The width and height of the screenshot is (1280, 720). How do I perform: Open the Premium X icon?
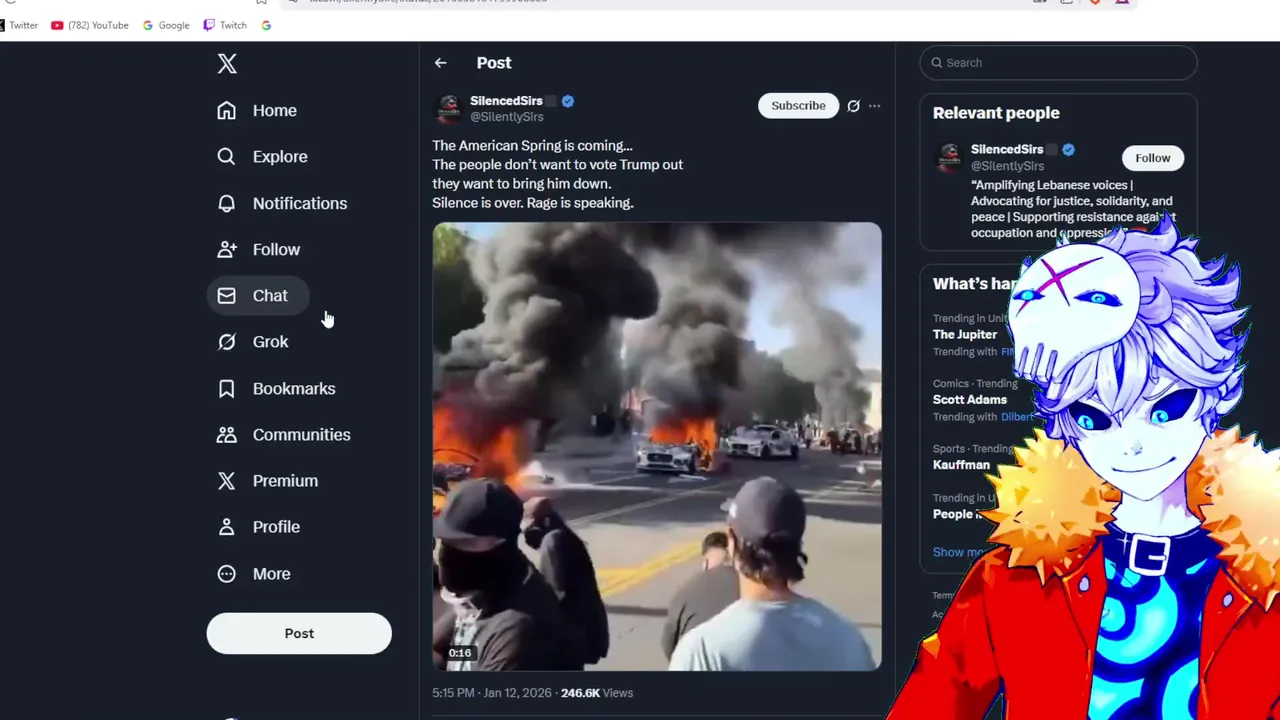tap(227, 481)
